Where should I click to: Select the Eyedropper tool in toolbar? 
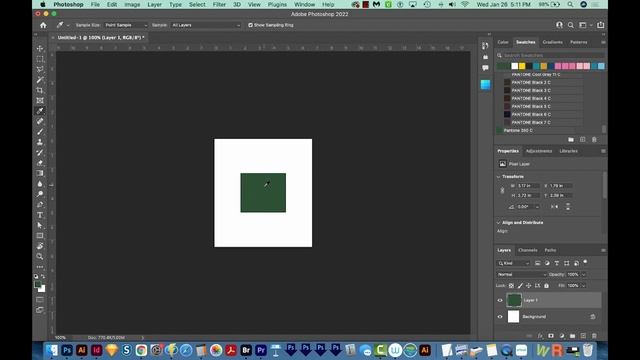(x=40, y=111)
